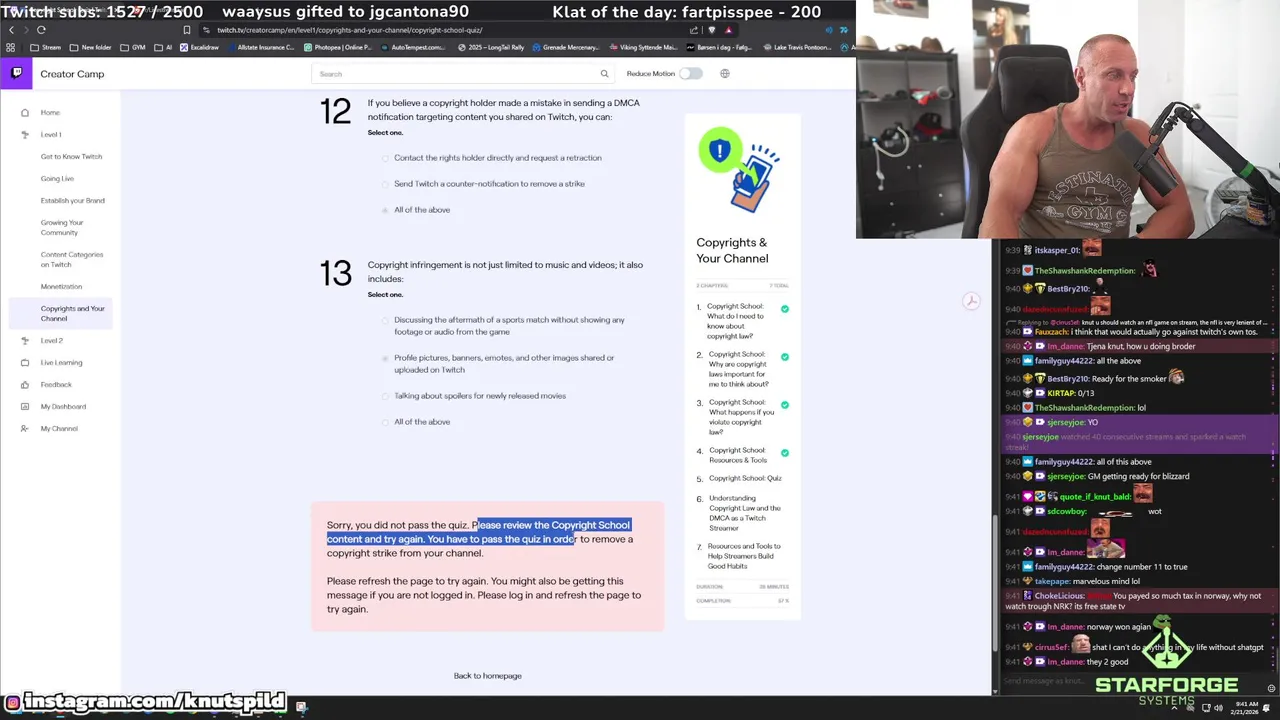
Task: Open the Stream bookmarks folder
Action: click(x=45, y=47)
